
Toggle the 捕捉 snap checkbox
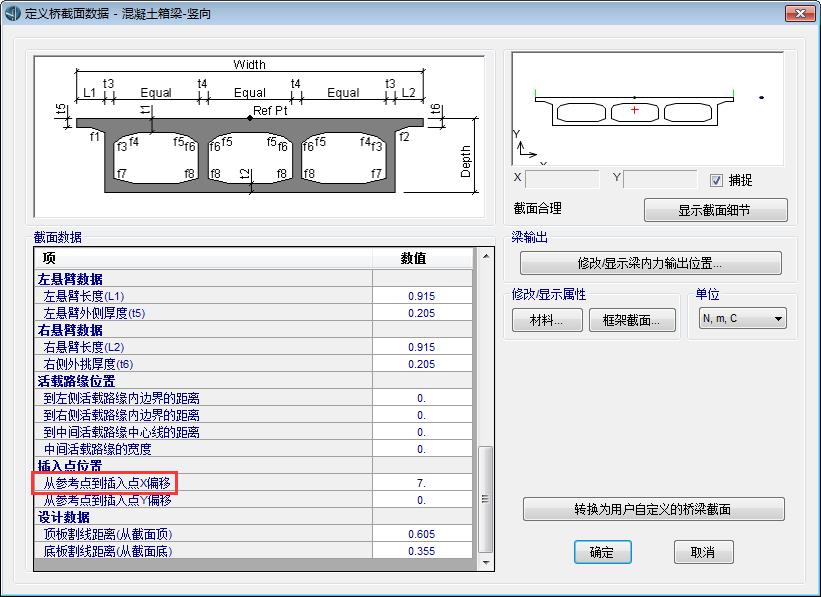pyautogui.click(x=716, y=180)
